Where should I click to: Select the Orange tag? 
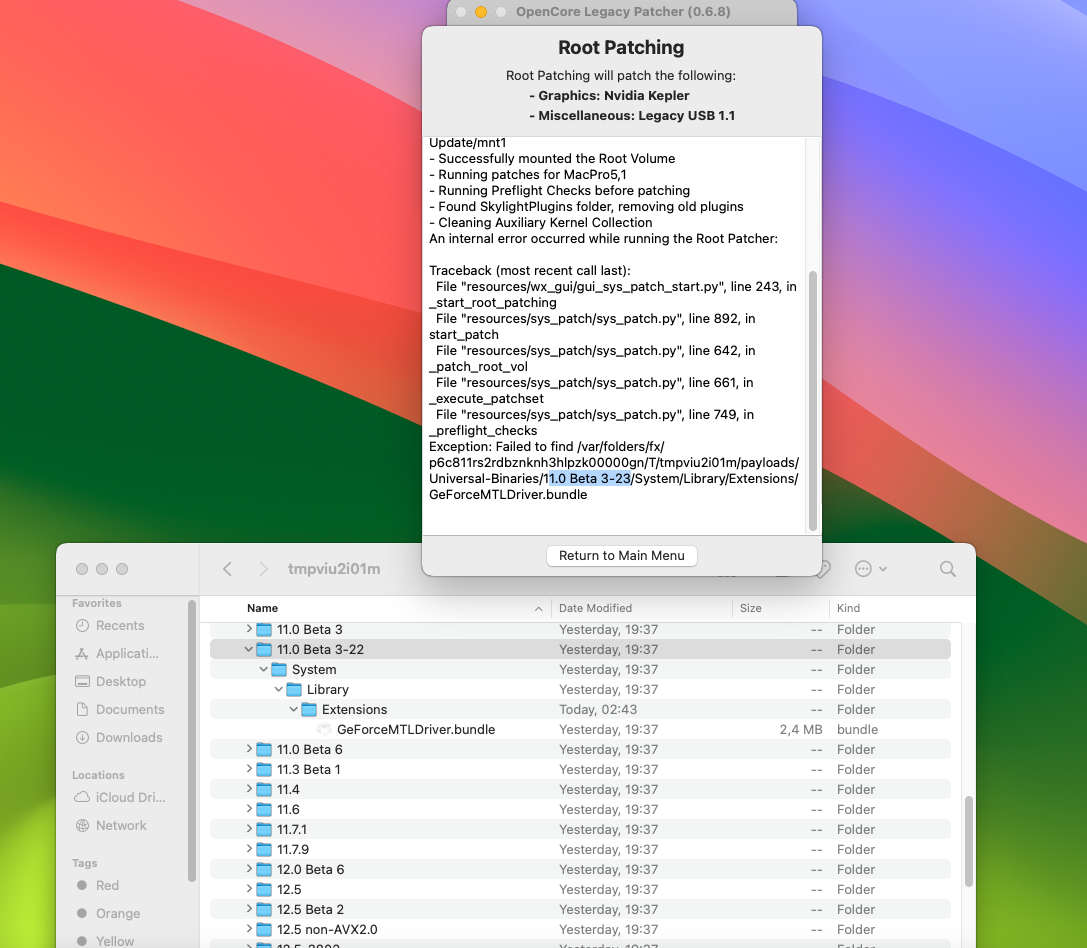117,913
